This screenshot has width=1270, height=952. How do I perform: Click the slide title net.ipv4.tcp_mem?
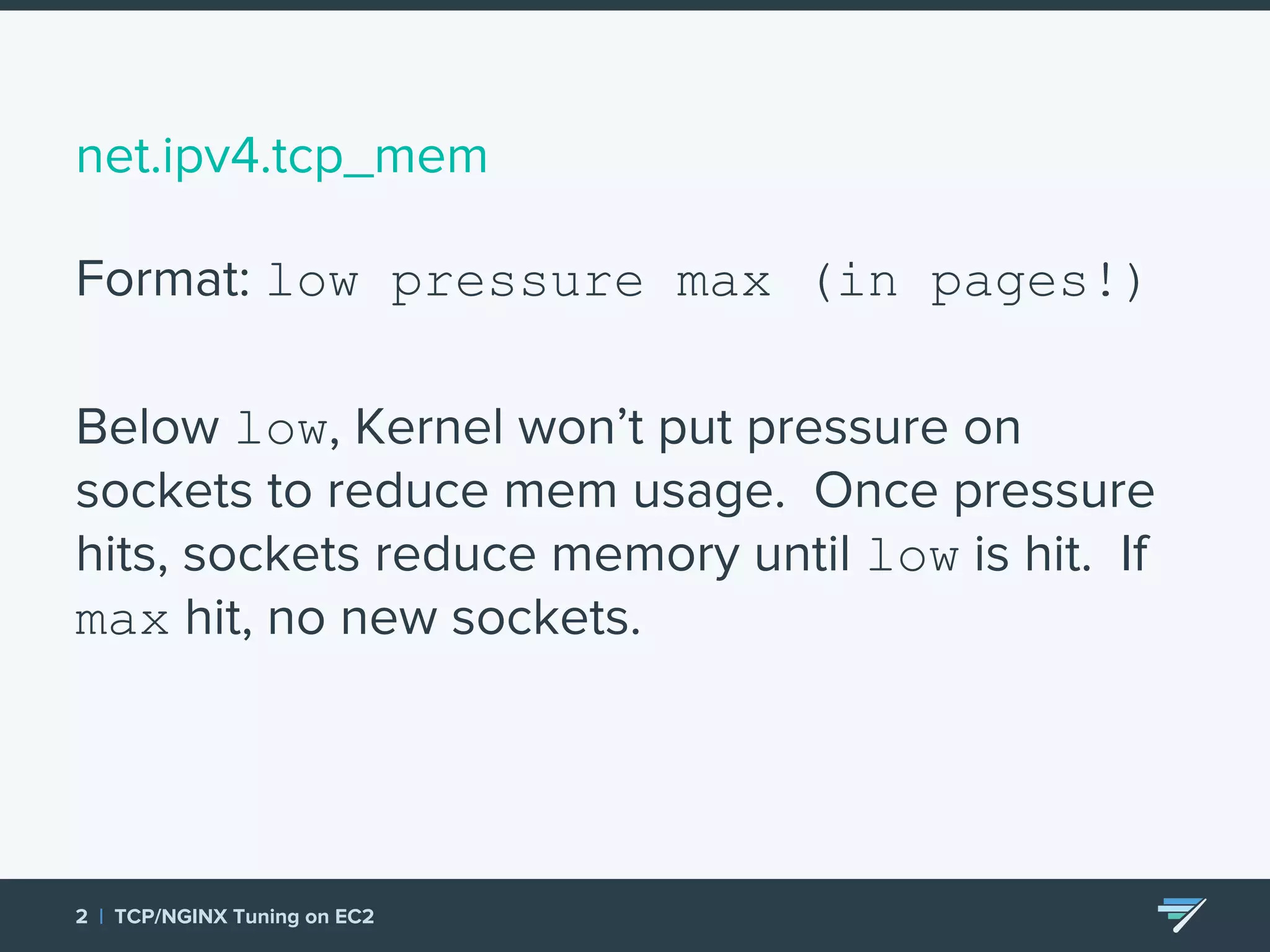(x=282, y=156)
